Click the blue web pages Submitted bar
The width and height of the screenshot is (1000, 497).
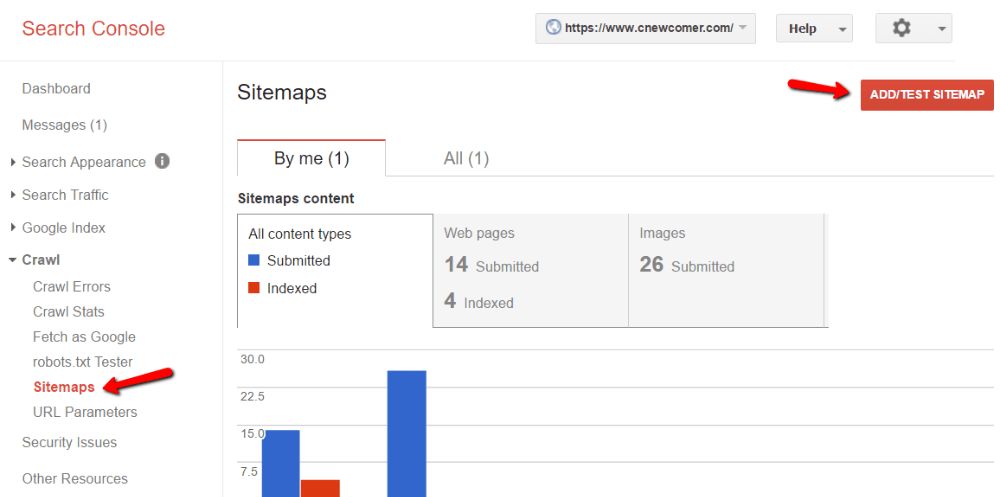(x=281, y=464)
